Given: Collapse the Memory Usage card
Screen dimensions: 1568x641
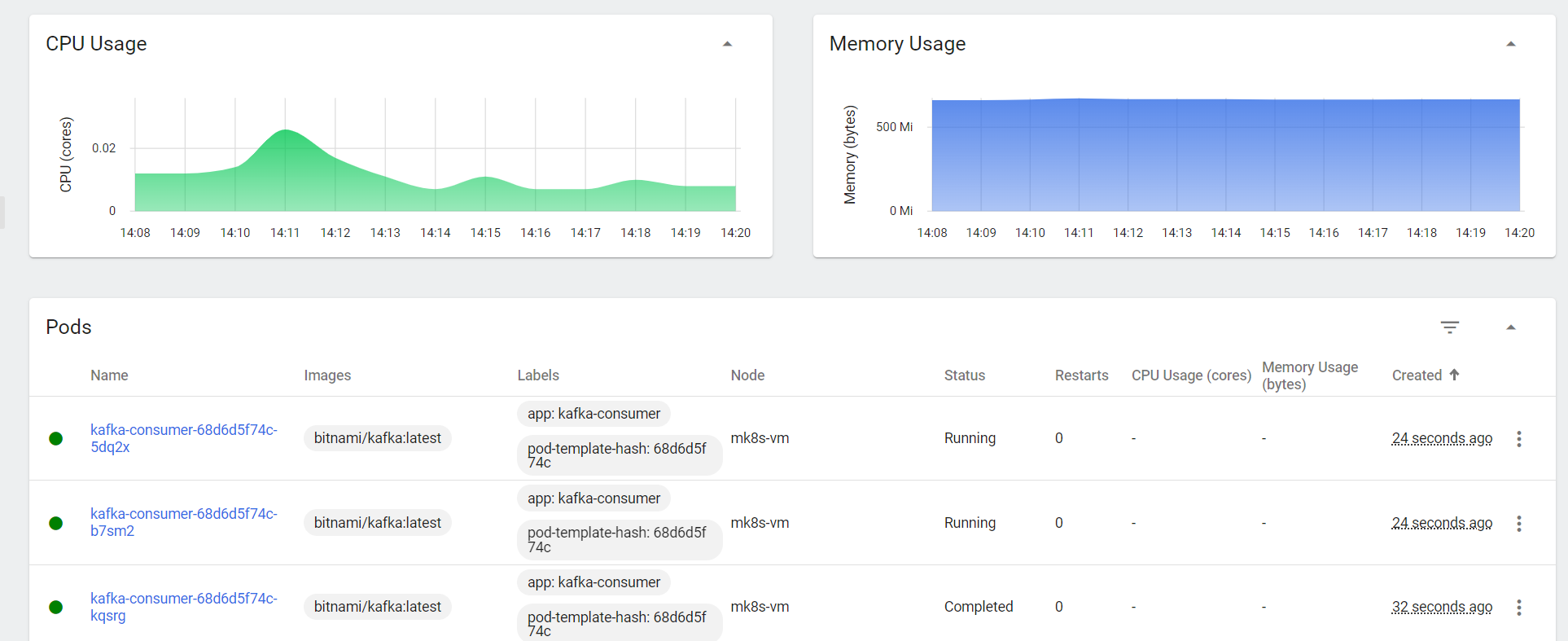Looking at the screenshot, I should pos(1510,44).
